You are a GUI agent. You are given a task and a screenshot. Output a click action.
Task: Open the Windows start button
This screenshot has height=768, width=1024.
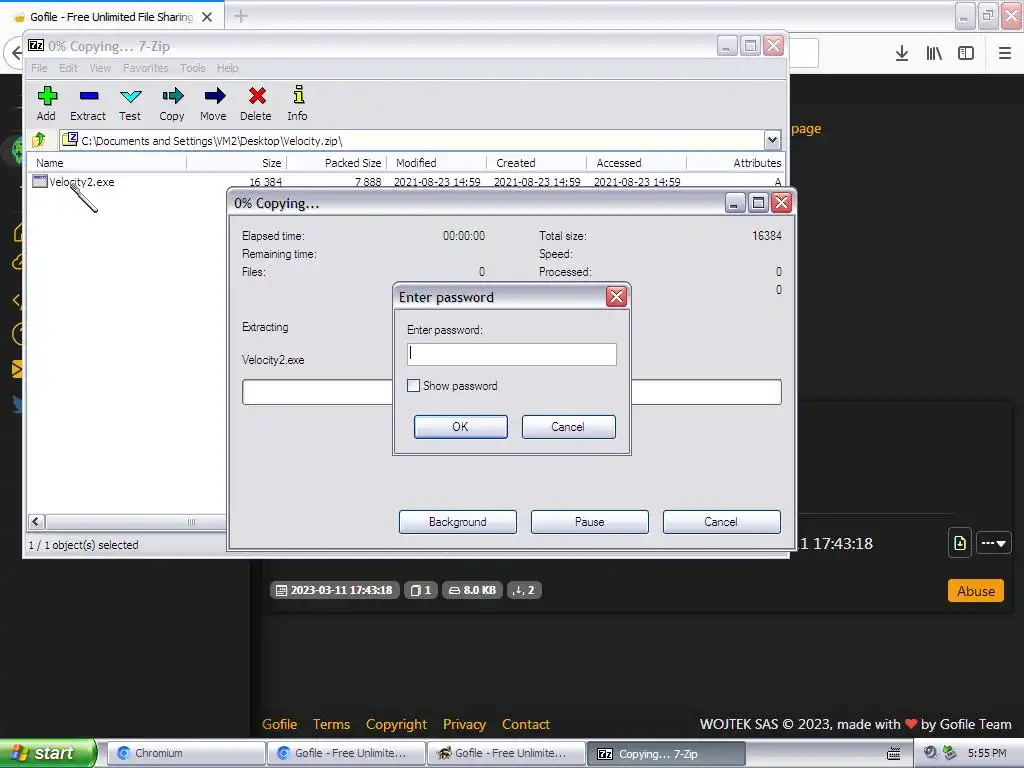click(48, 753)
